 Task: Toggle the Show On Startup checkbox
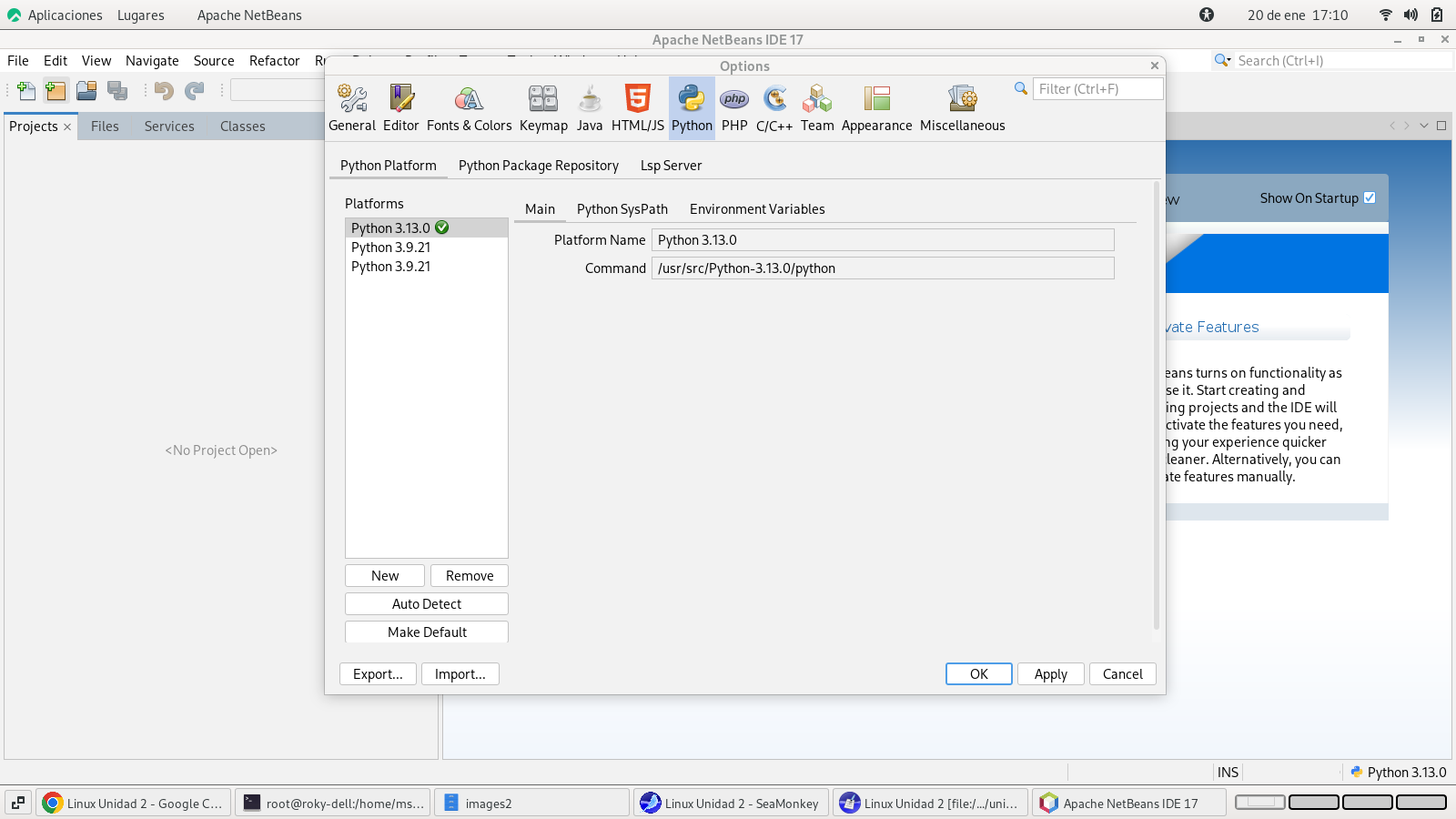pyautogui.click(x=1370, y=197)
